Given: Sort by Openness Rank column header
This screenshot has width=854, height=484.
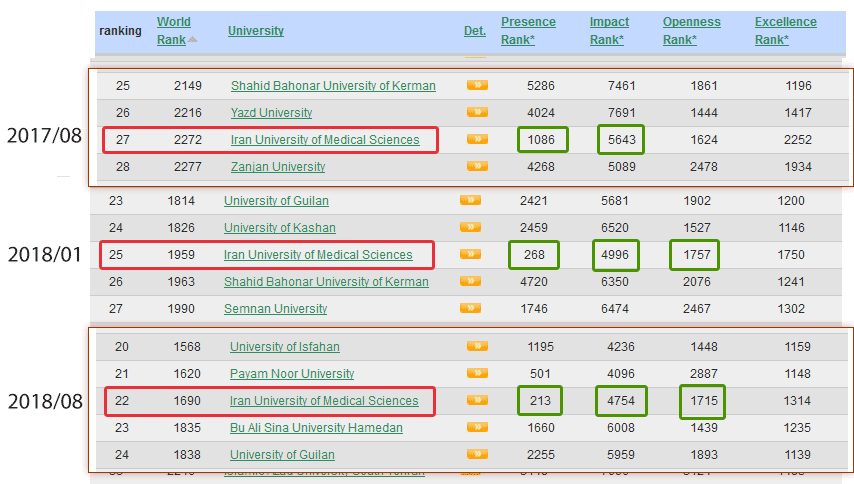Looking at the screenshot, I should 691,30.
